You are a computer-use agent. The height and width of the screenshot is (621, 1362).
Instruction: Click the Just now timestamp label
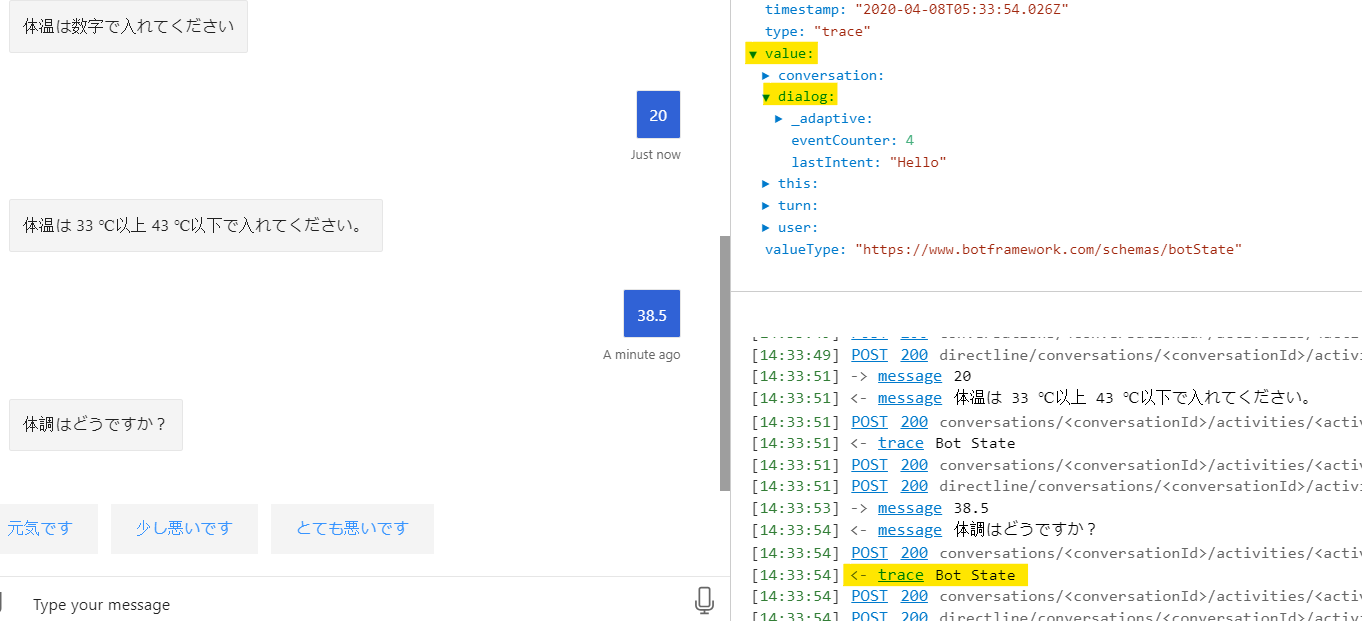tap(655, 155)
